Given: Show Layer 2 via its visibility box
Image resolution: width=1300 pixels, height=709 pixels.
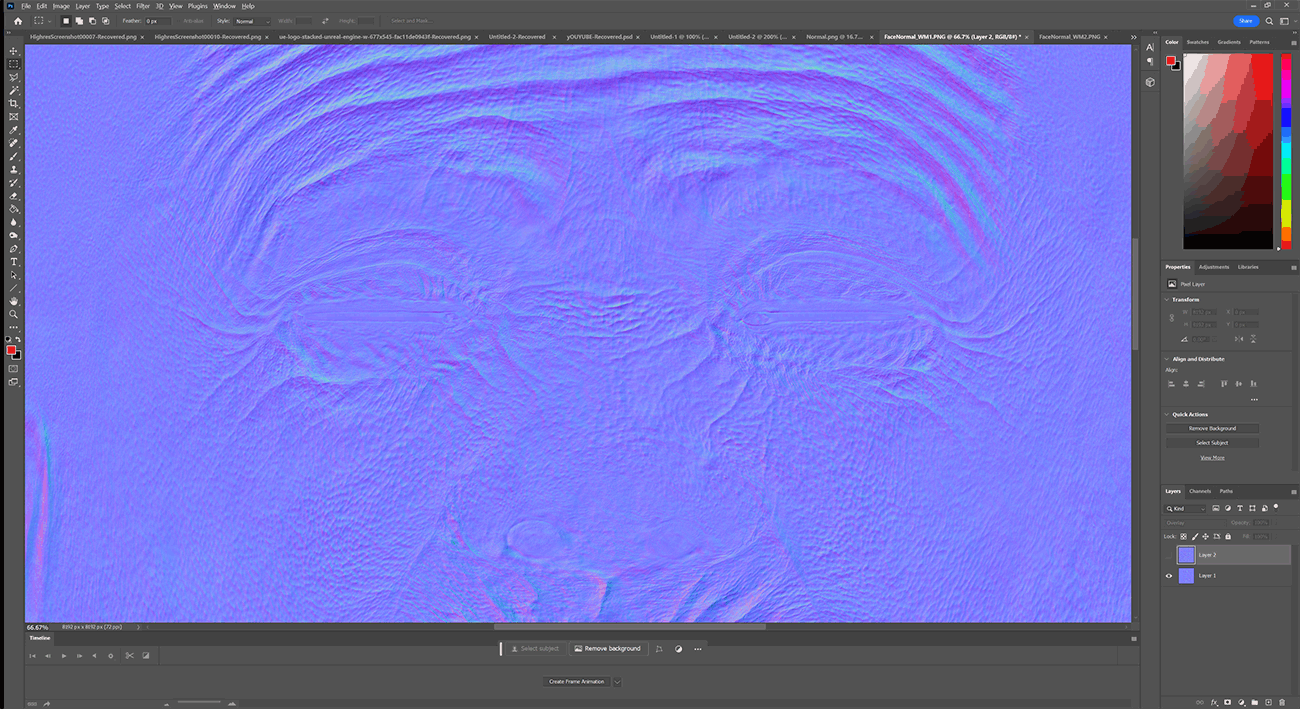Looking at the screenshot, I should coord(1169,555).
